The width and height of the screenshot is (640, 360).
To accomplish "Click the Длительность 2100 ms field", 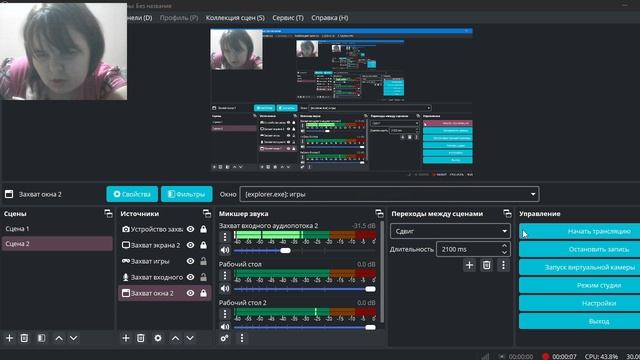I will click(x=468, y=249).
